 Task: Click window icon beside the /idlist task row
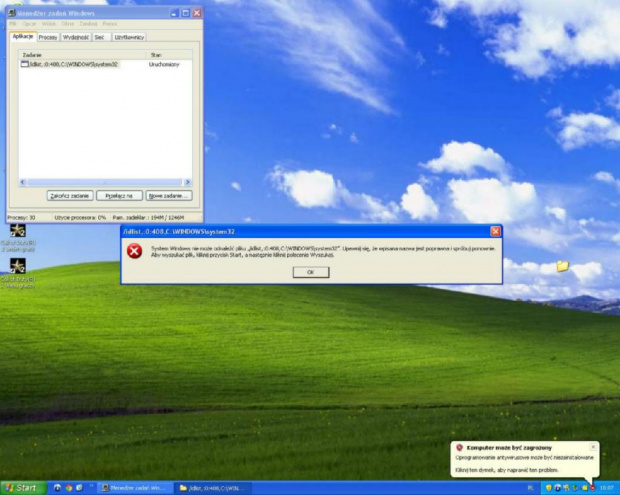tap(25, 64)
